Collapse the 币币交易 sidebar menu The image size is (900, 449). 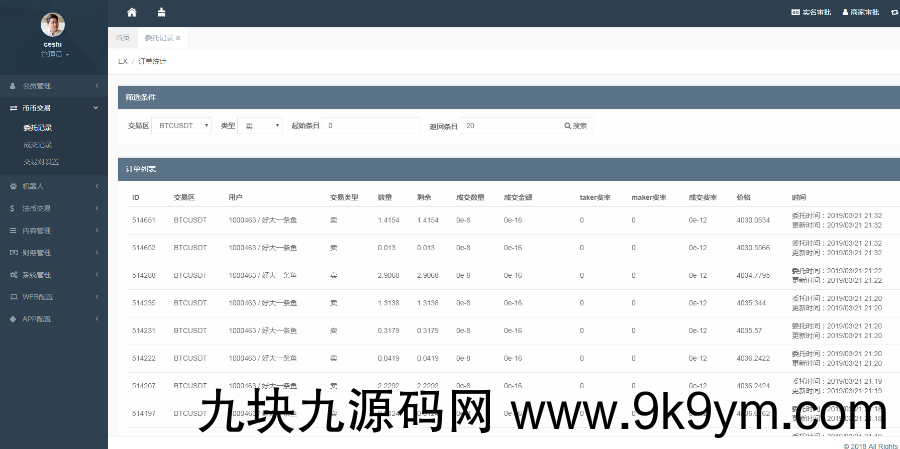pos(53,108)
